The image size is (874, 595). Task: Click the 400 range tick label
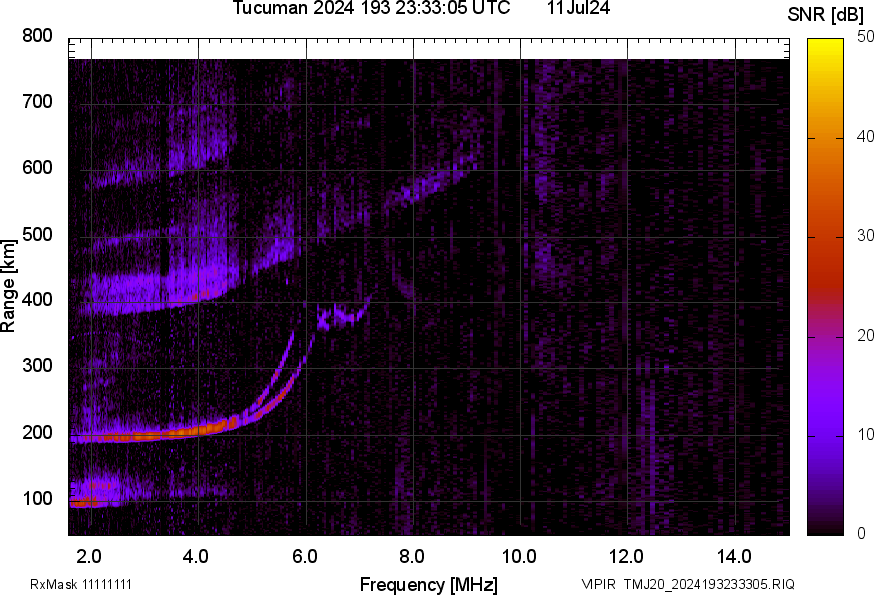pyautogui.click(x=37, y=299)
